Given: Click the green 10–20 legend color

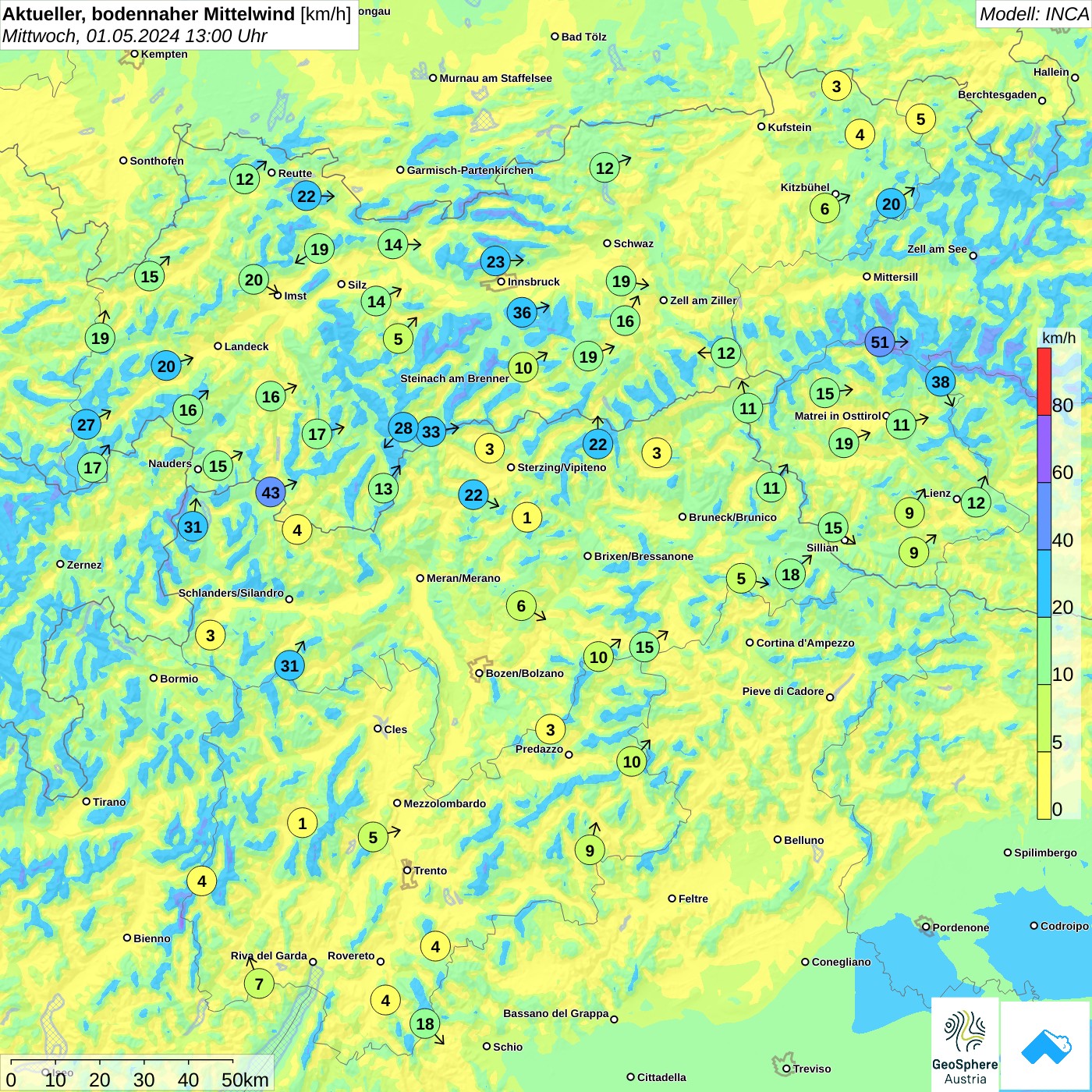Looking at the screenshot, I should click(x=1044, y=651).
